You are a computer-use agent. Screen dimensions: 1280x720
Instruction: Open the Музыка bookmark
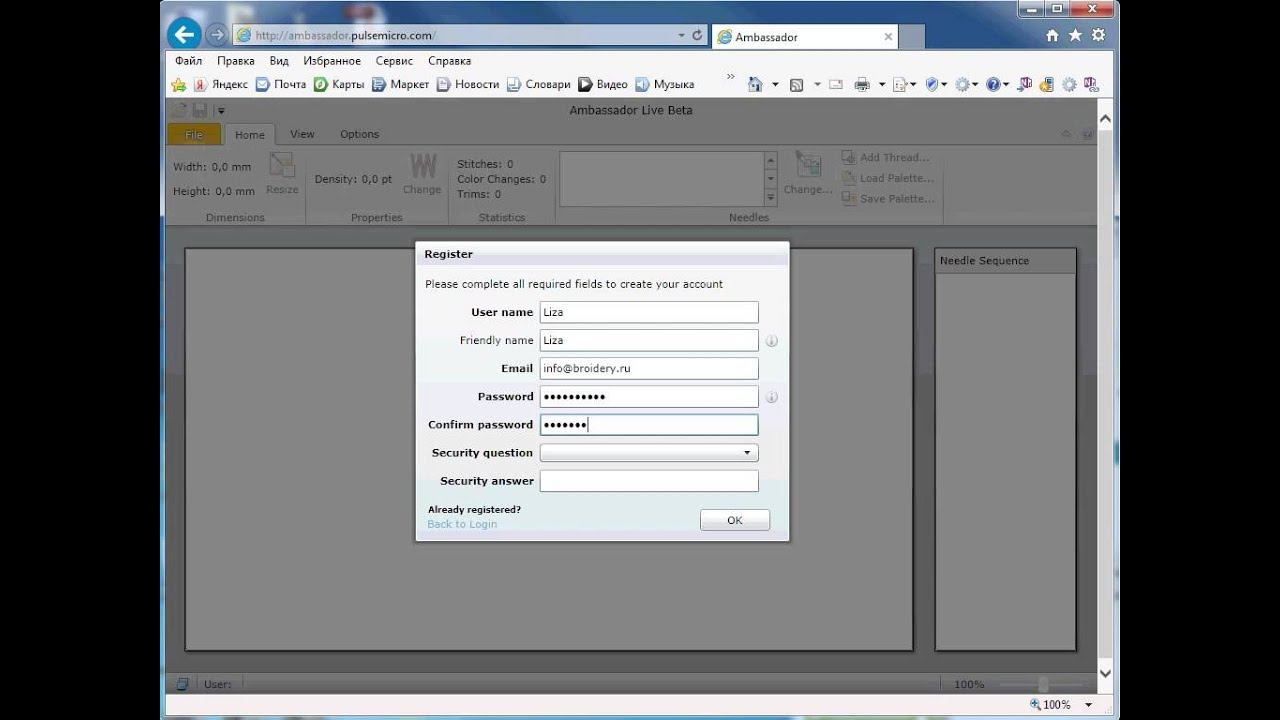click(665, 84)
